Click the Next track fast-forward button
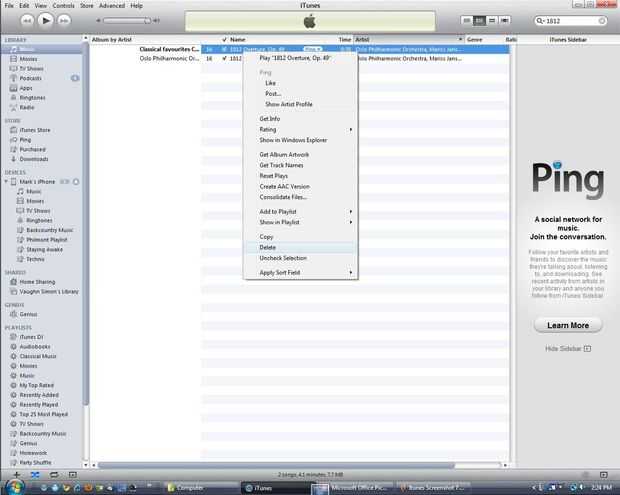This screenshot has width=620, height=495. coord(64,21)
